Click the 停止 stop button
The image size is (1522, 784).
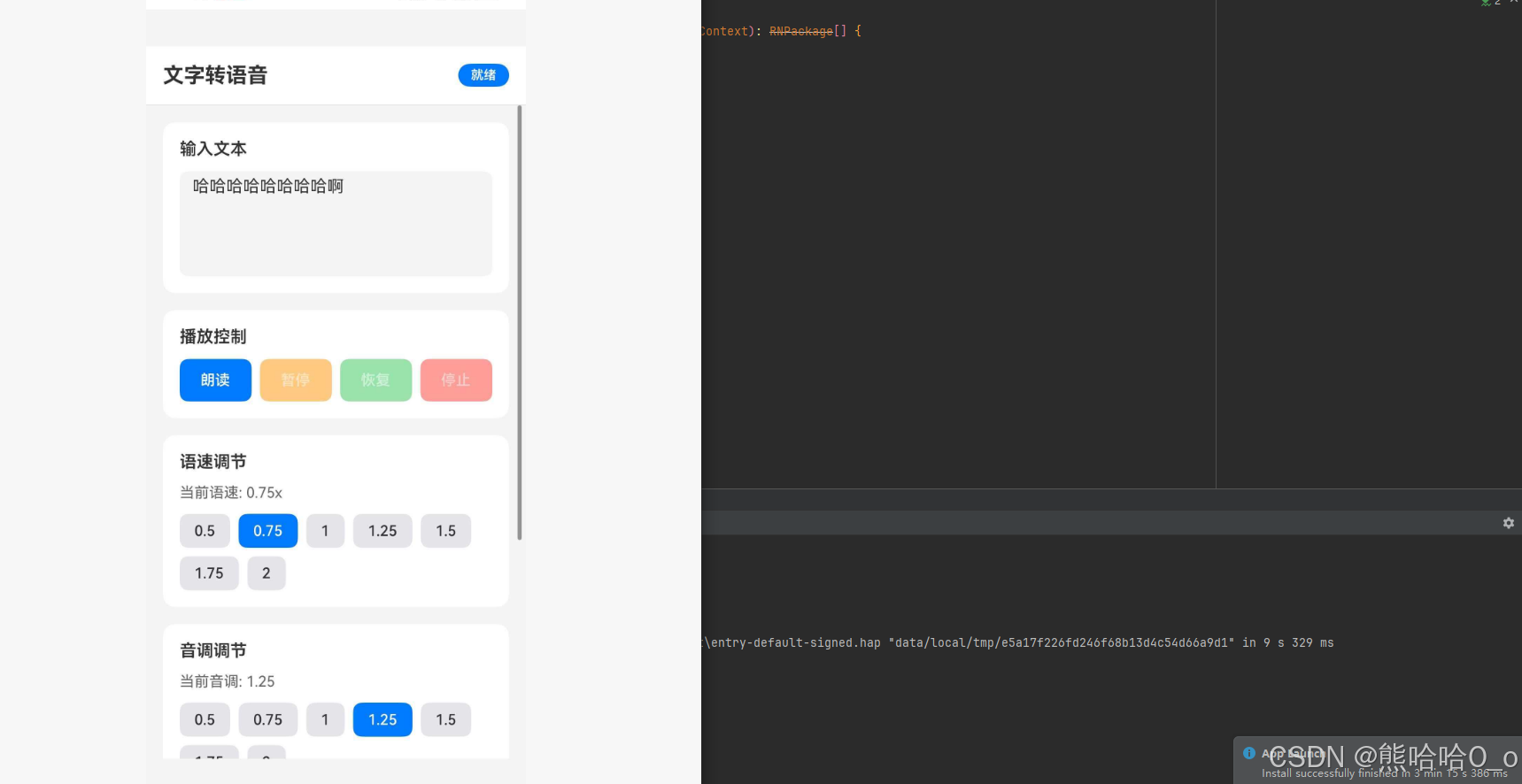456,380
